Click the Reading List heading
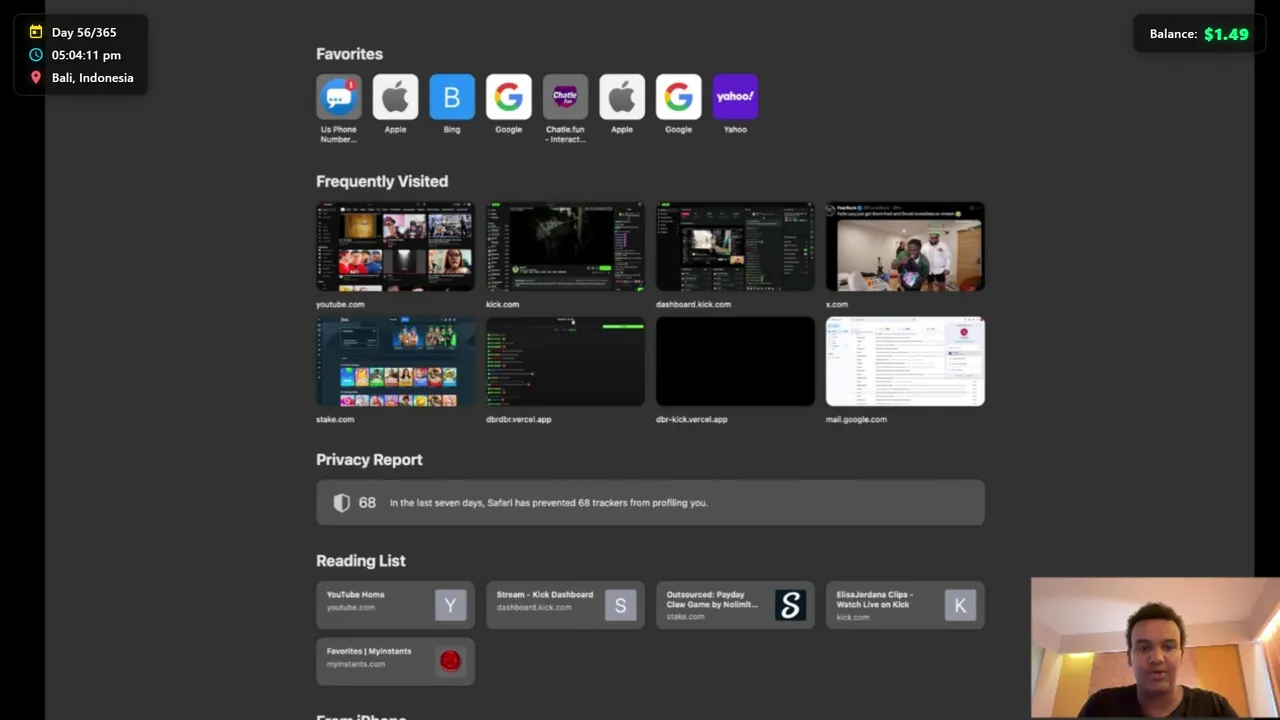The height and width of the screenshot is (720, 1280). pyautogui.click(x=361, y=561)
